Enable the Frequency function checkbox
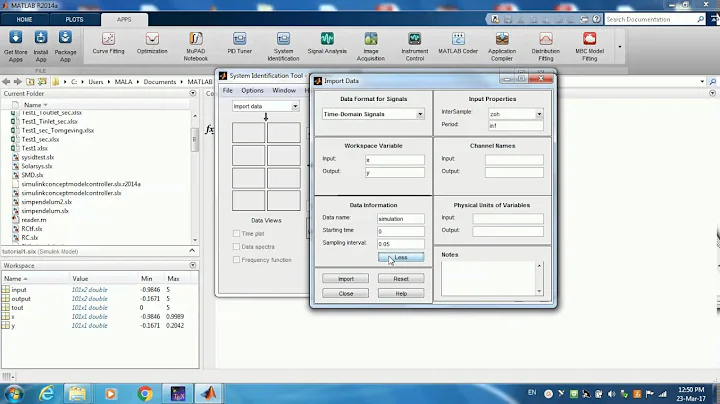Image resolution: width=720 pixels, height=404 pixels. (236, 260)
